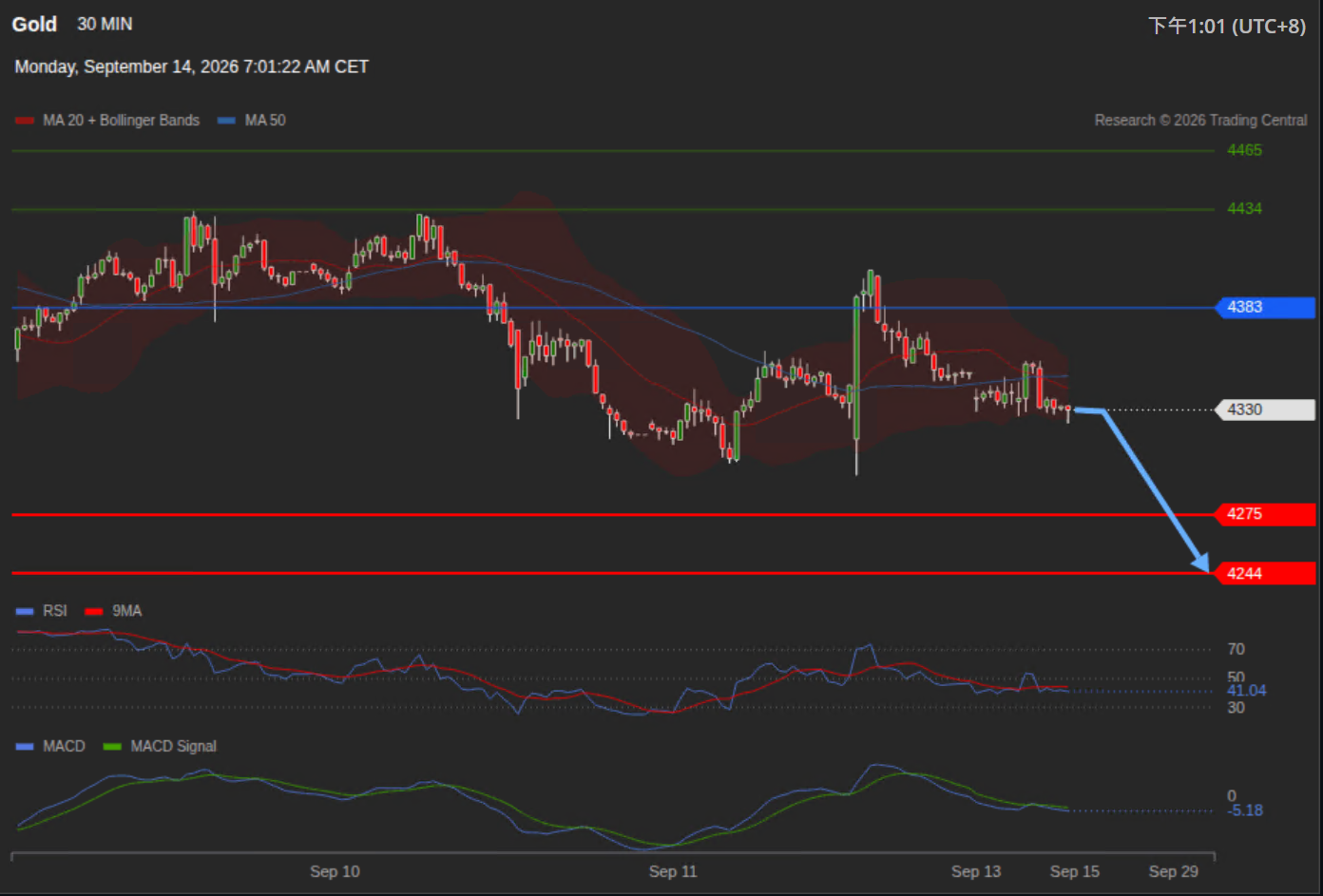Image resolution: width=1323 pixels, height=896 pixels.
Task: Click the 4244 red target label
Action: click(1265, 573)
